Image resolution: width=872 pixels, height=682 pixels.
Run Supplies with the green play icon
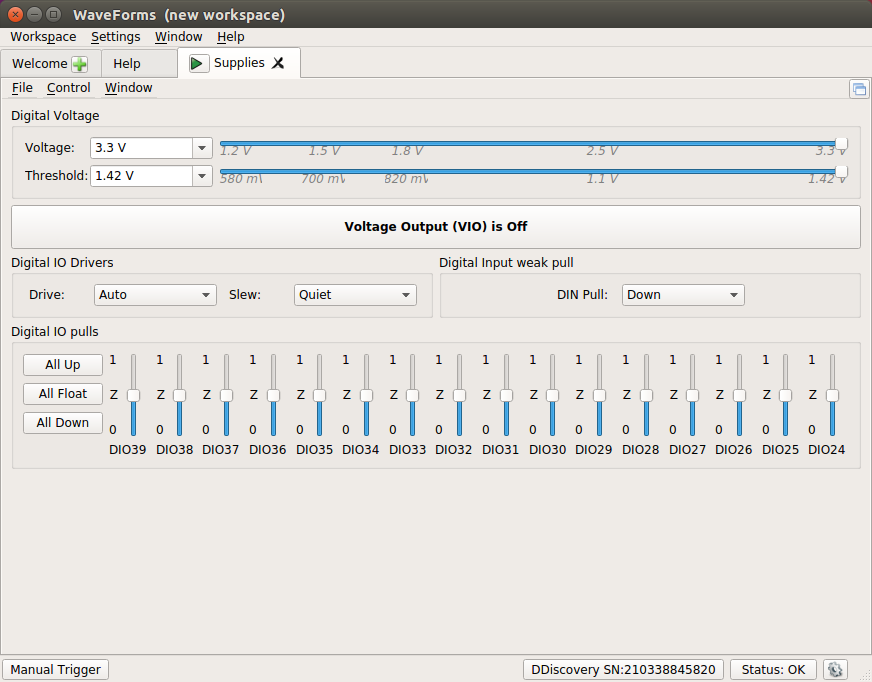[199, 63]
